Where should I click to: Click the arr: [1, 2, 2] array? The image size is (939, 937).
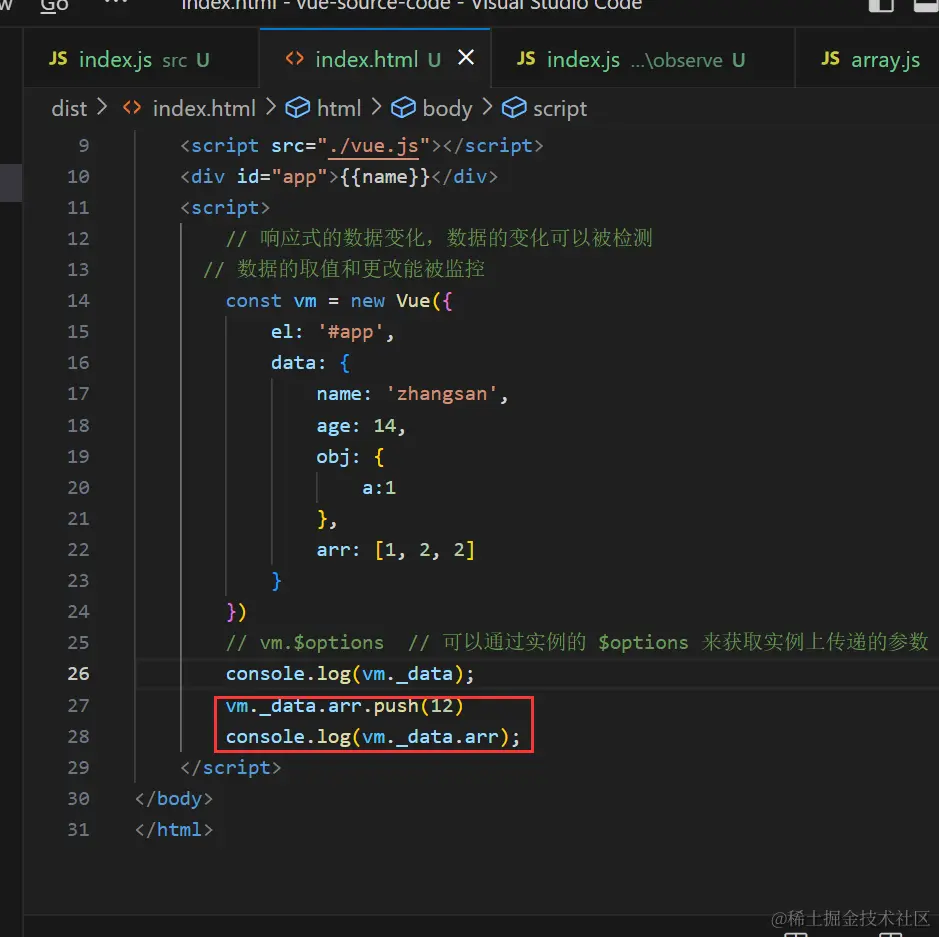[x=396, y=550]
